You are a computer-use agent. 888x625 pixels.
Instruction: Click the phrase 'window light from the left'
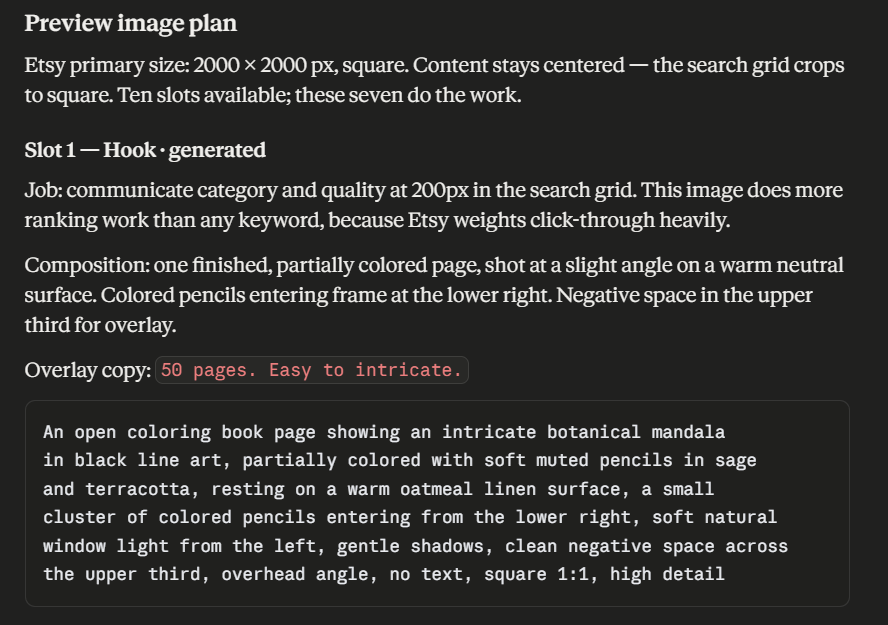point(179,546)
